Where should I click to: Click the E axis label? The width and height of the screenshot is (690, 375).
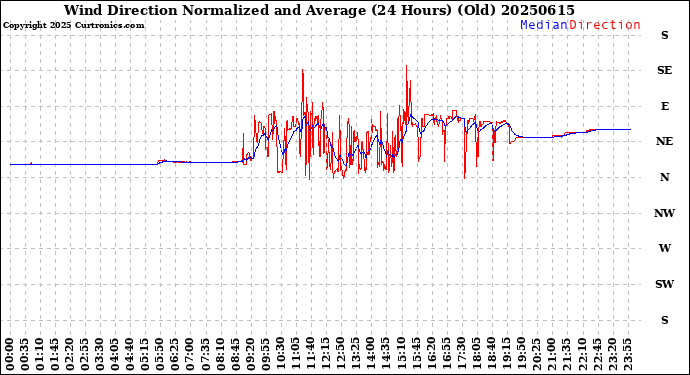pos(664,106)
